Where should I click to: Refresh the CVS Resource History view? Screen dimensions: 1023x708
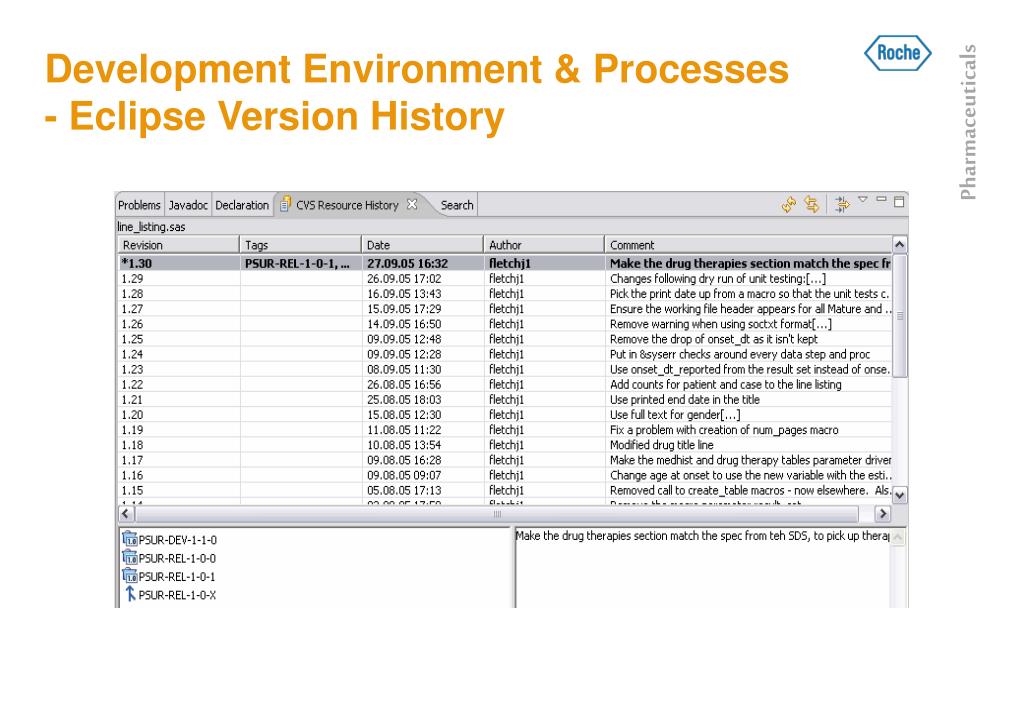pyautogui.click(x=789, y=205)
